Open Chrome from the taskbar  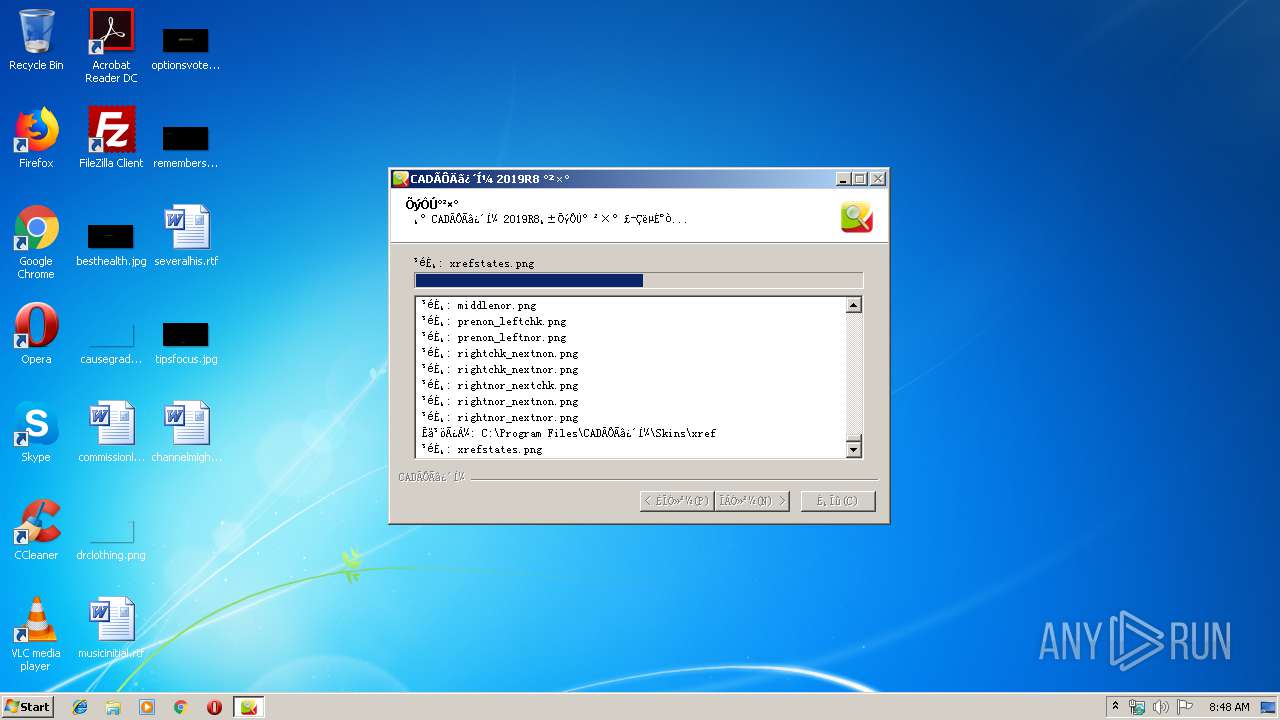pos(180,707)
